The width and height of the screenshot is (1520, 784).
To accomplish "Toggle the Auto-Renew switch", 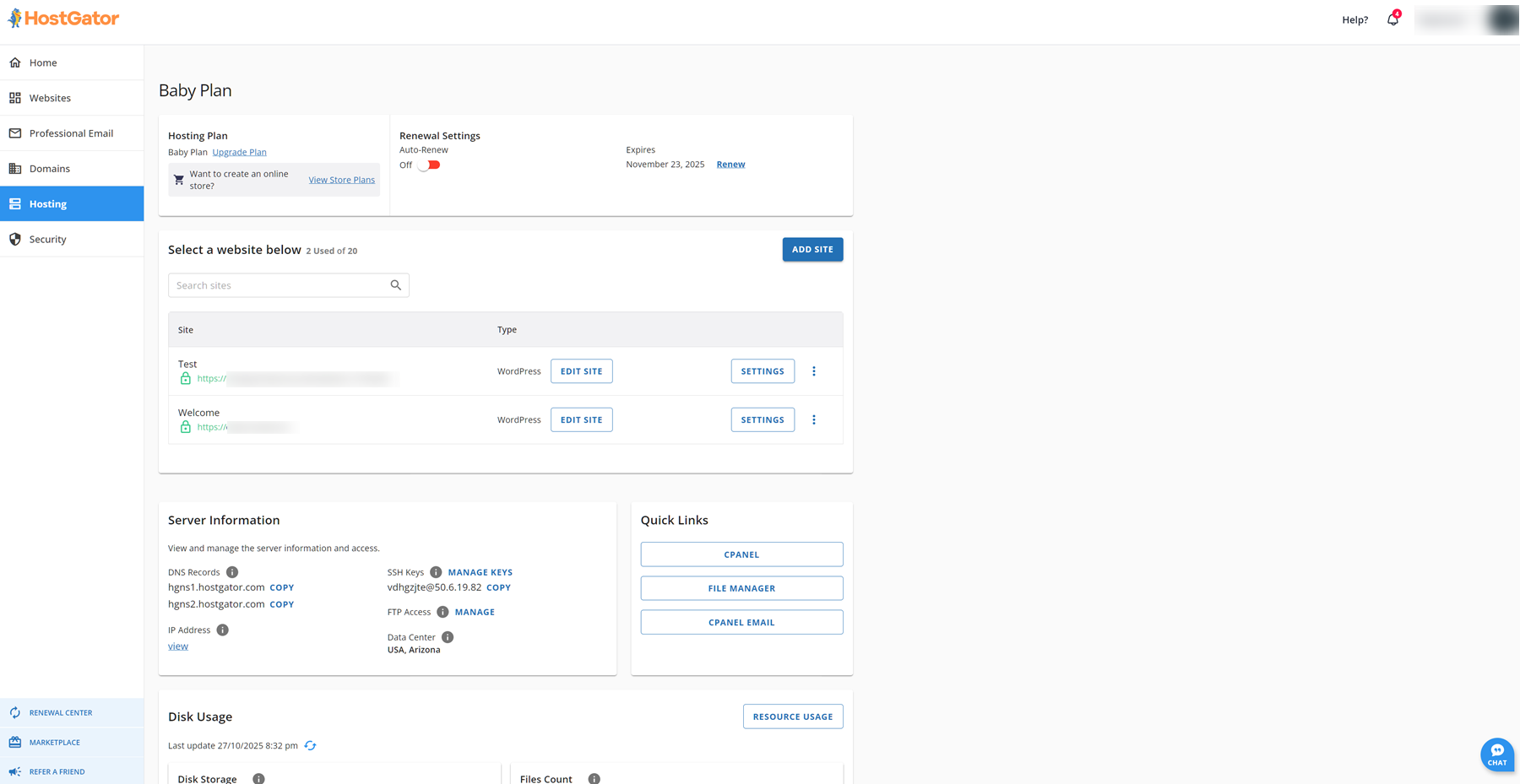I will [429, 165].
